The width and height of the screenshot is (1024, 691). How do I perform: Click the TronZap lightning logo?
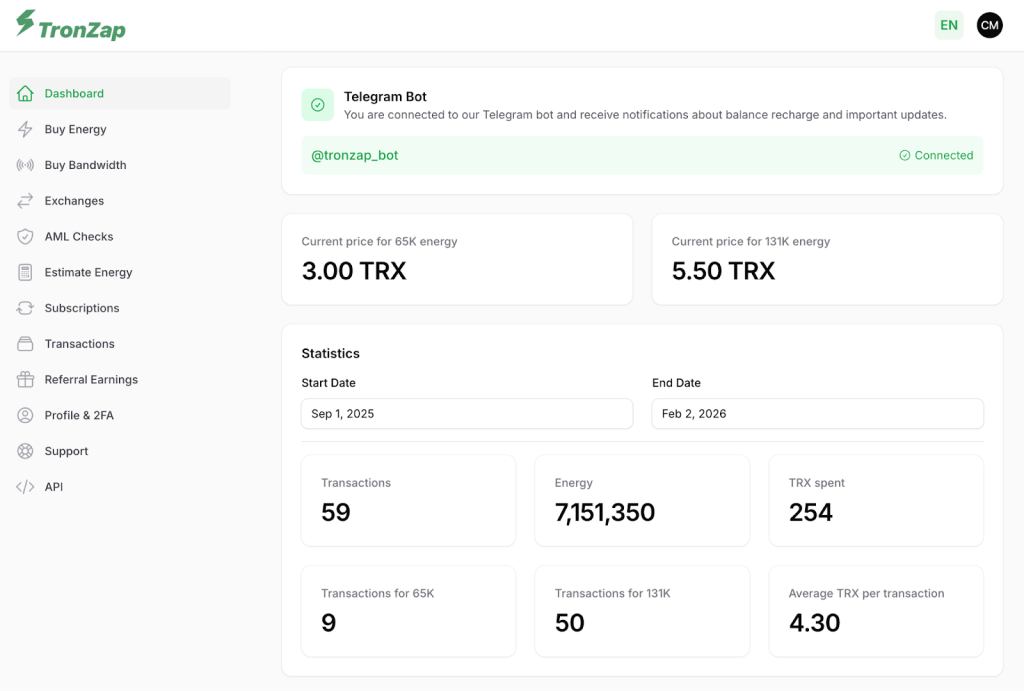point(26,24)
